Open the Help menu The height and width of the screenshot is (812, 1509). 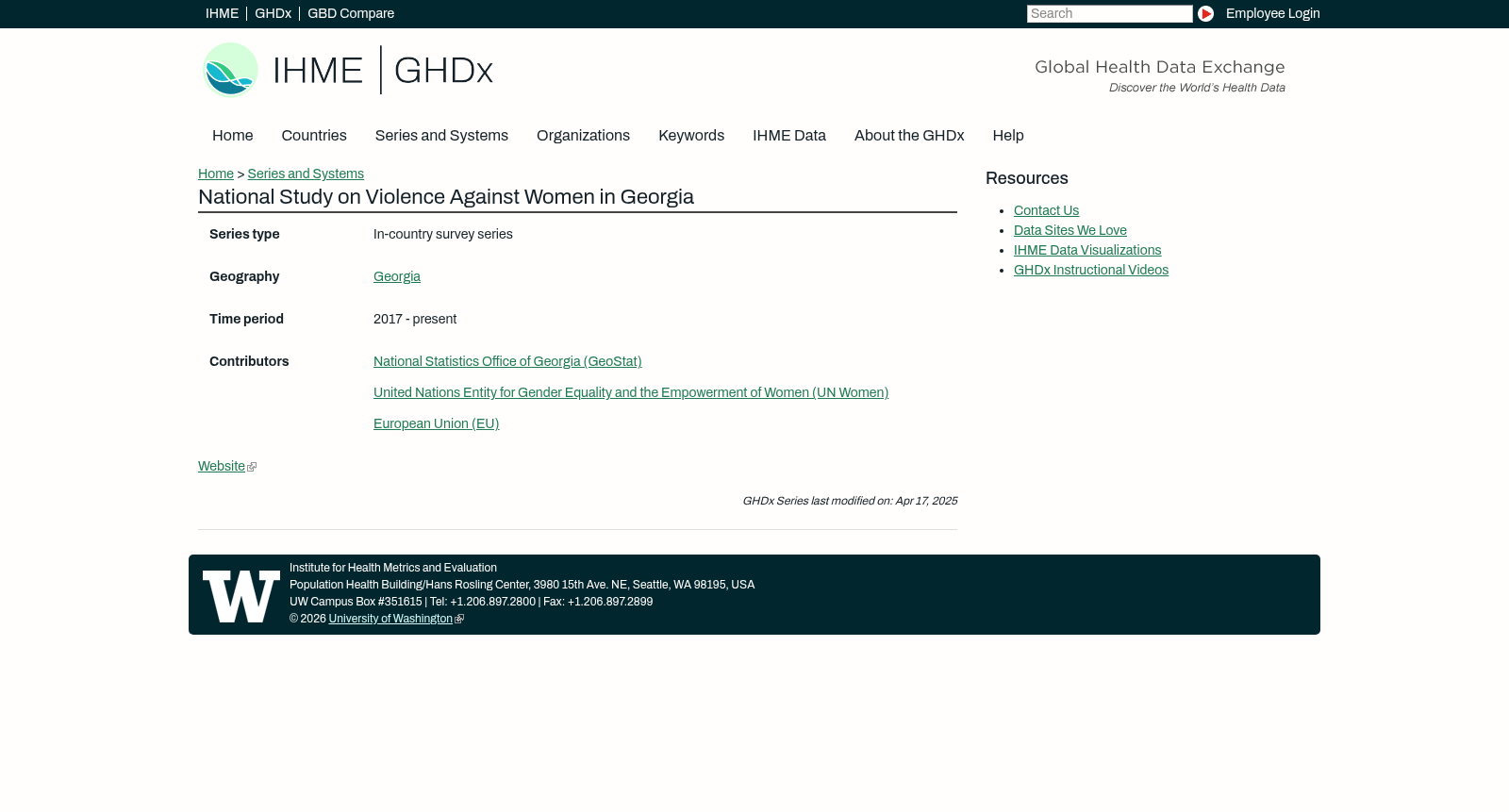(1008, 136)
